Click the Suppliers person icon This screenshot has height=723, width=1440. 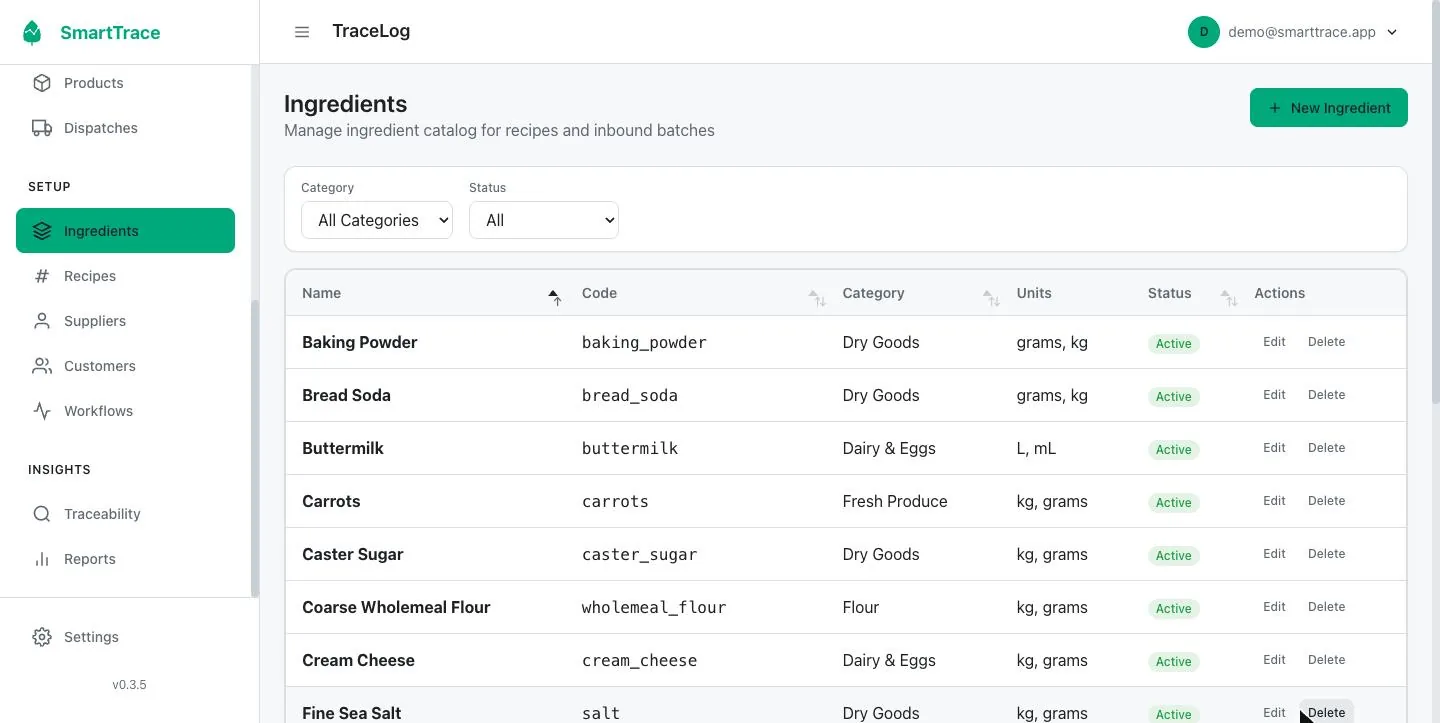[42, 321]
